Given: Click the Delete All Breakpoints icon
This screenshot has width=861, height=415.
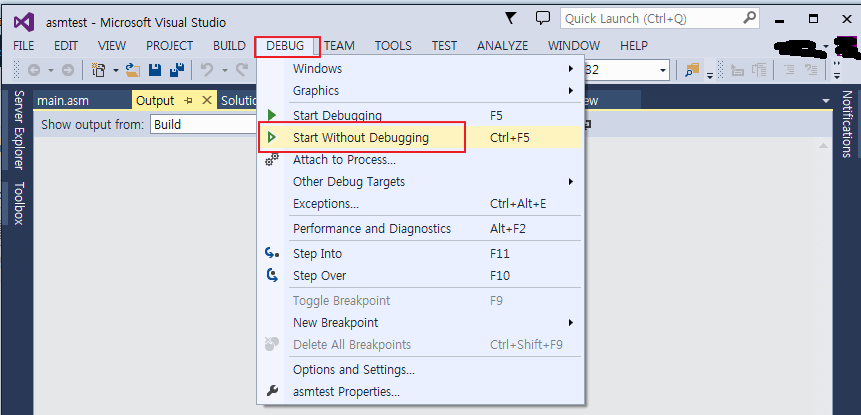Looking at the screenshot, I should tap(272, 344).
